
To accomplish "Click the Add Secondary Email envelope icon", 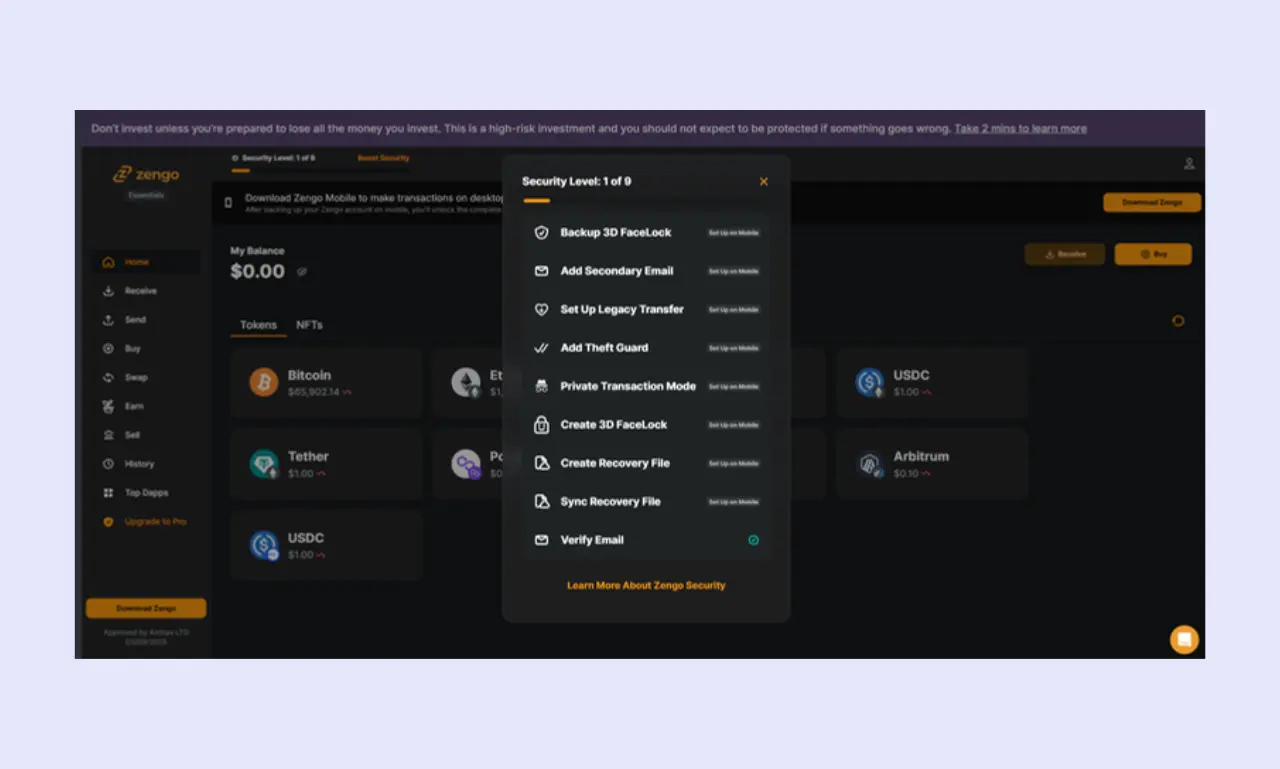I will coord(541,271).
